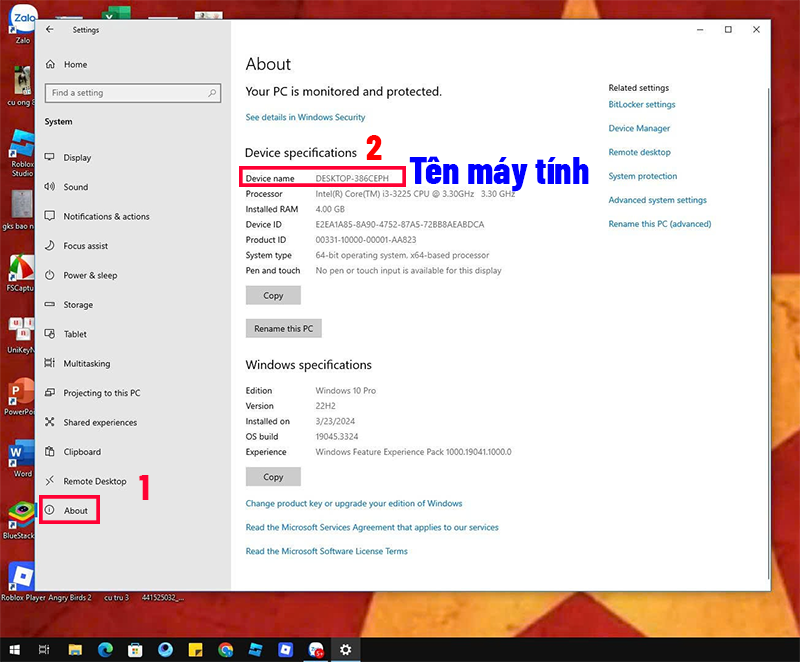800x662 pixels.
Task: Read the Microsoft Services Agreement link
Action: pos(372,527)
